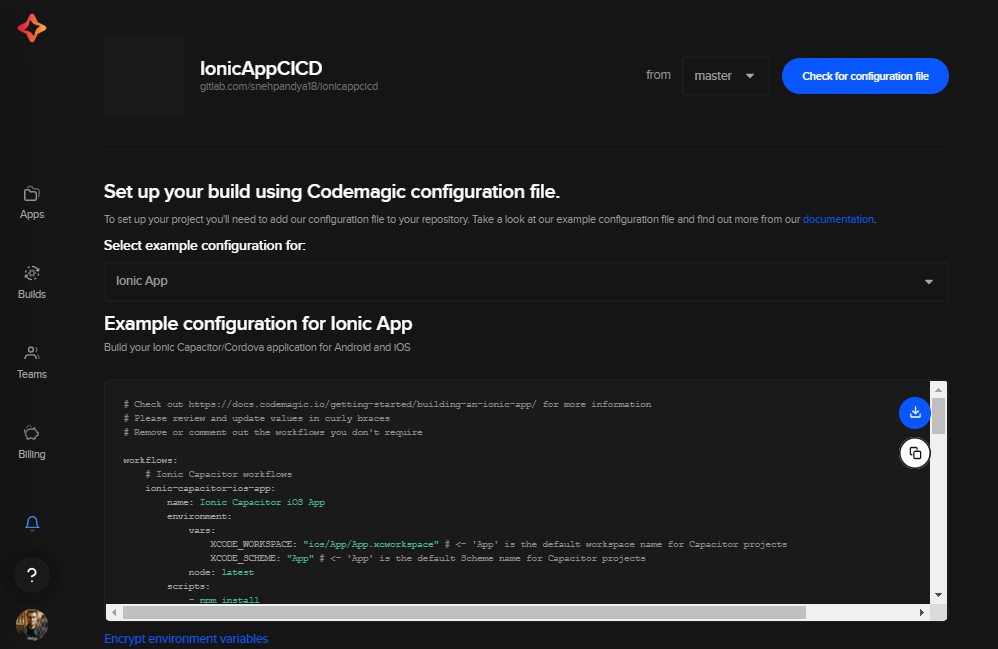Screen dimensions: 998x649
Task: Click the IonicAppCICD app title
Action: point(261,68)
